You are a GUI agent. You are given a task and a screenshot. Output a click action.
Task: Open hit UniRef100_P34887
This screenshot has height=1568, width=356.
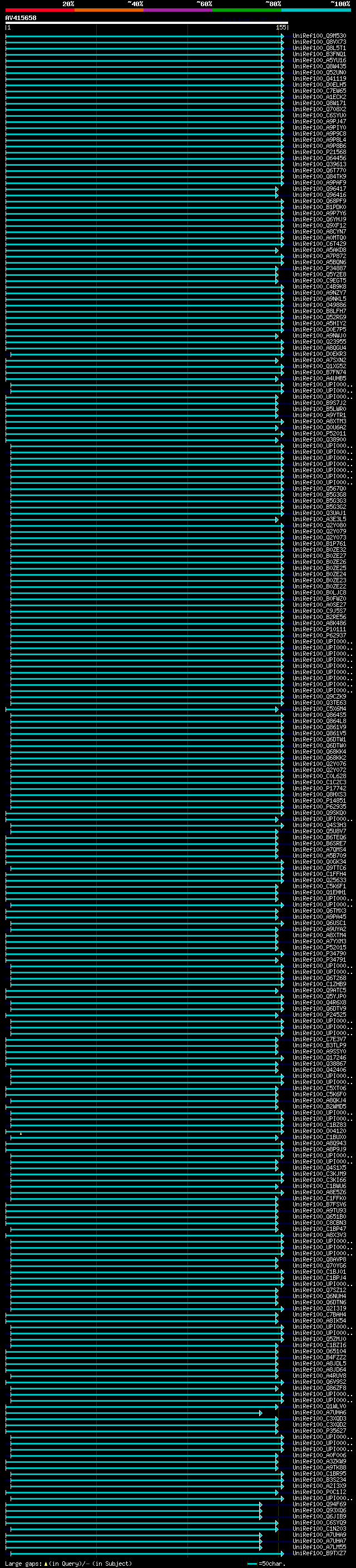(x=319, y=269)
